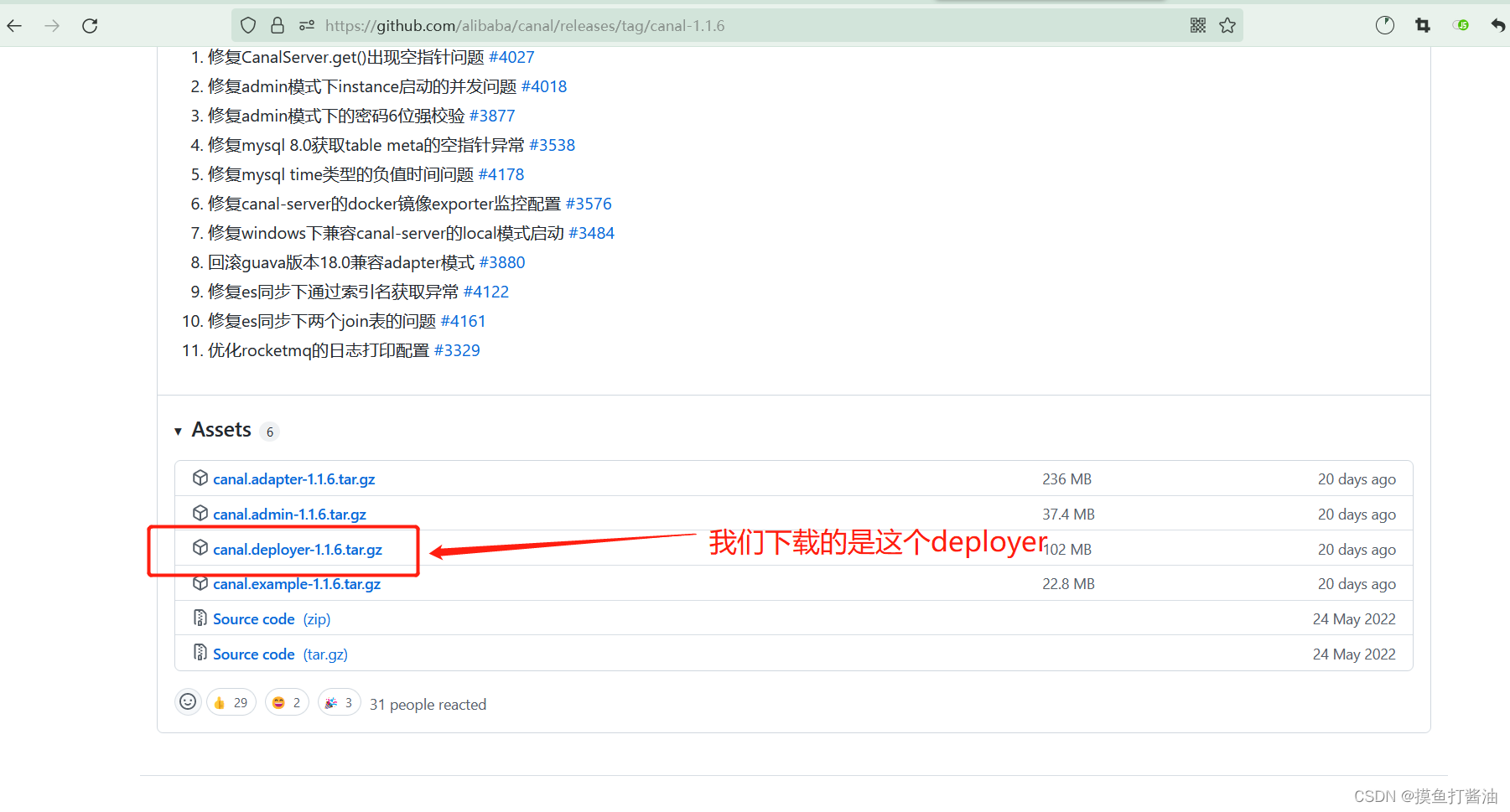Image resolution: width=1510 pixels, height=812 pixels.
Task: Open the crop screenshot tool
Action: point(1423,26)
